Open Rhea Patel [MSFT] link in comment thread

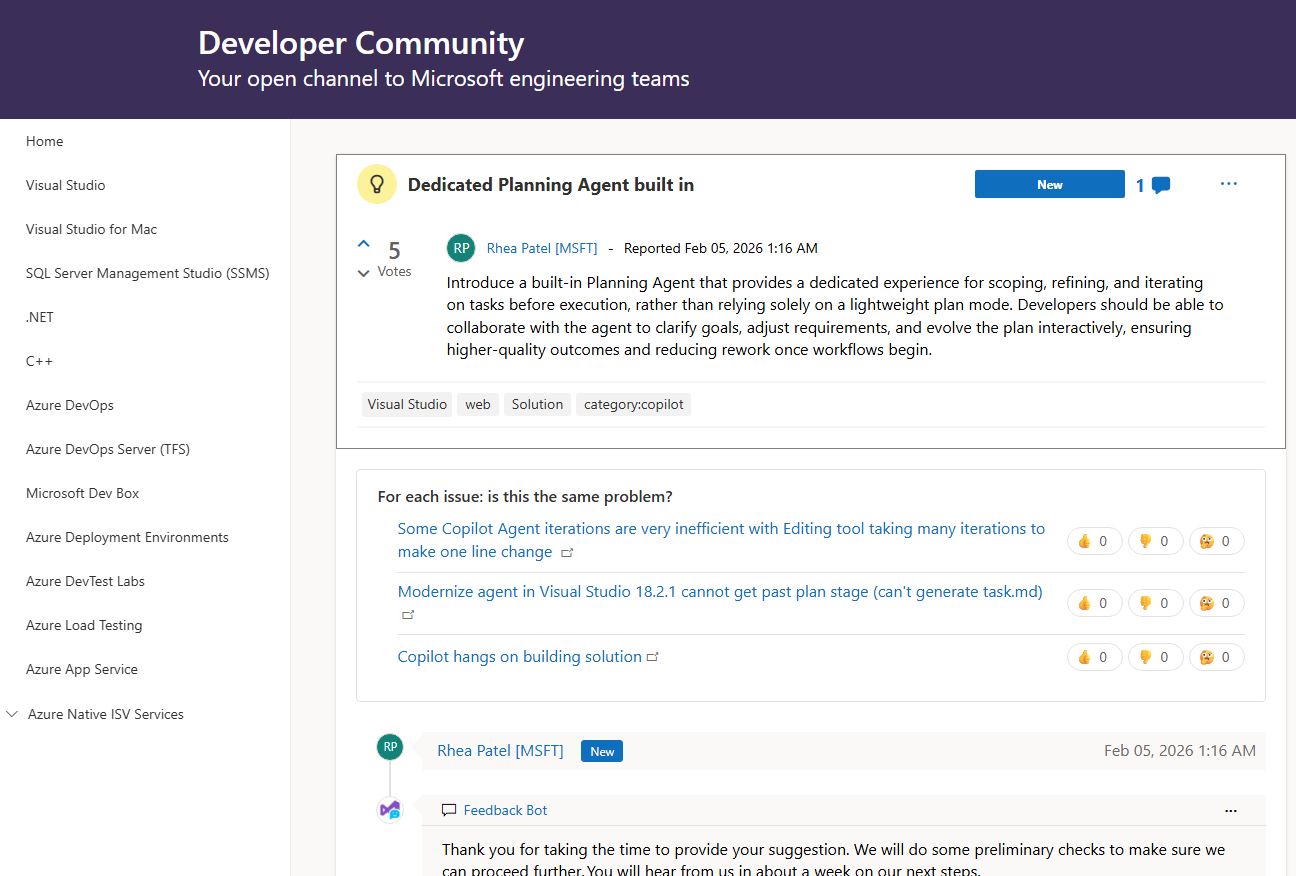point(501,750)
